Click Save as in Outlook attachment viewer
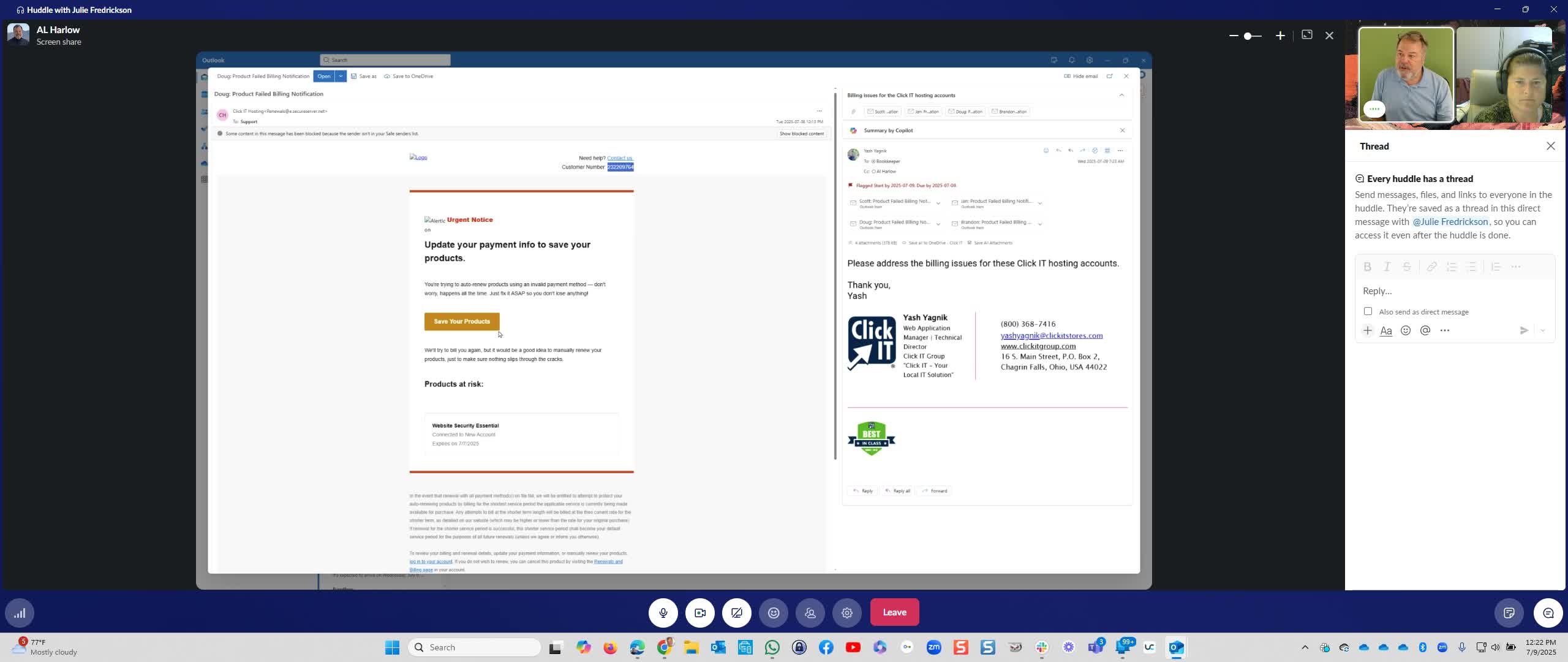This screenshot has height=662, width=1568. (x=364, y=76)
